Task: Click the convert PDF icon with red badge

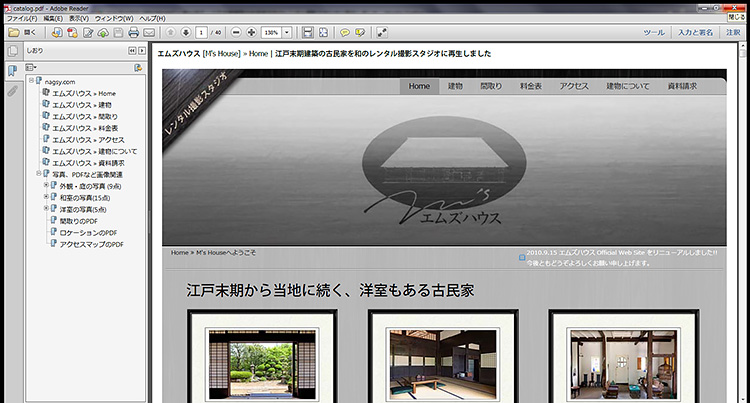Action: coord(72,33)
